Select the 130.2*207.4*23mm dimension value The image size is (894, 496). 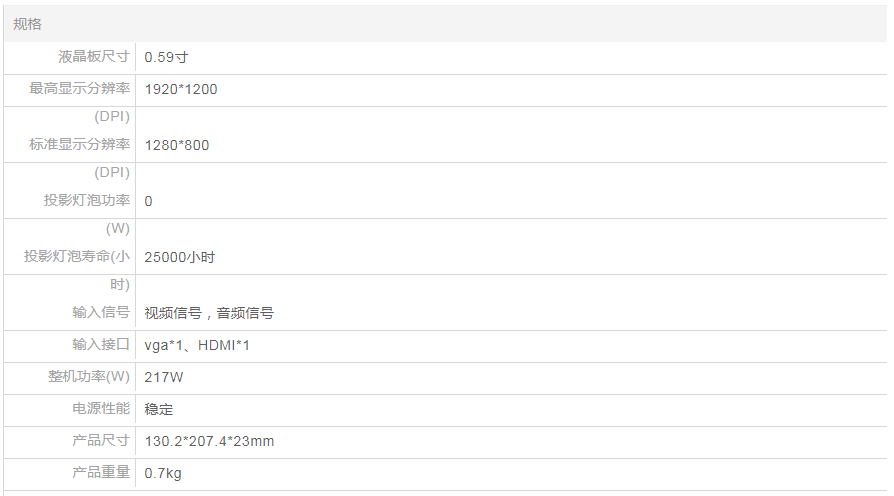[209, 441]
